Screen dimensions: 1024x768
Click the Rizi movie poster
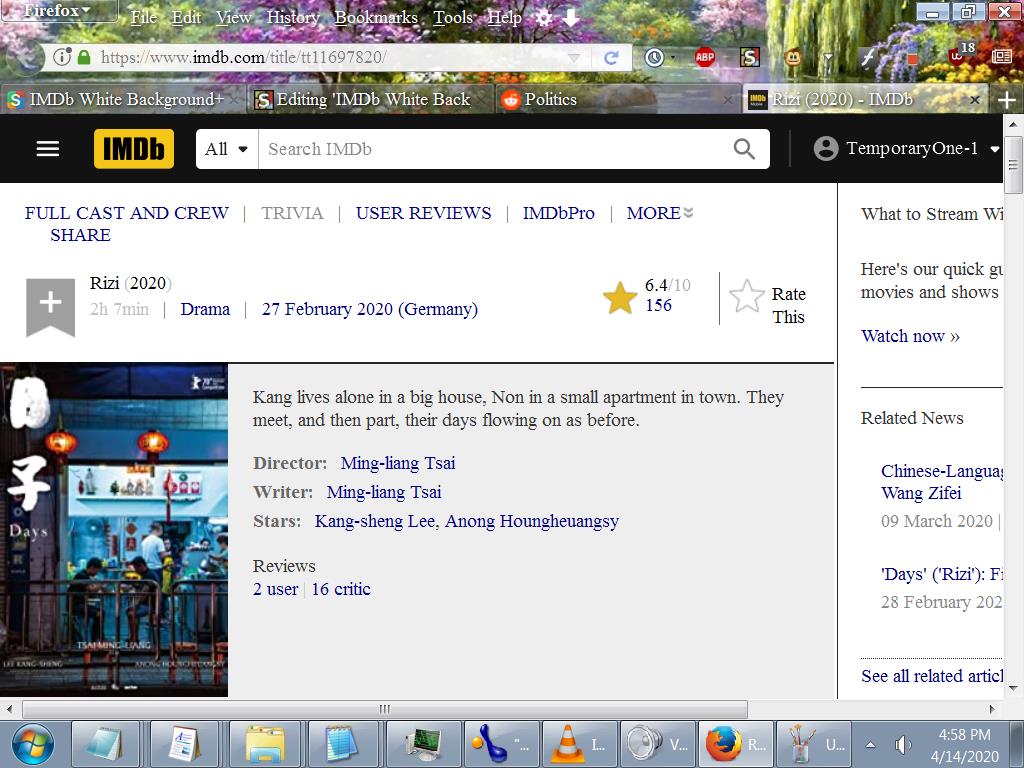(114, 530)
